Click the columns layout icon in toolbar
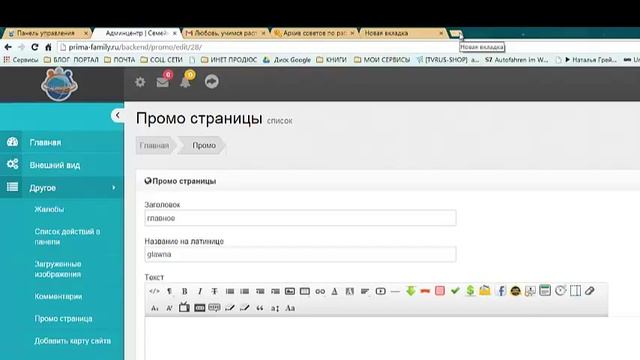Viewport: 640px width, 360px height. coord(576,291)
